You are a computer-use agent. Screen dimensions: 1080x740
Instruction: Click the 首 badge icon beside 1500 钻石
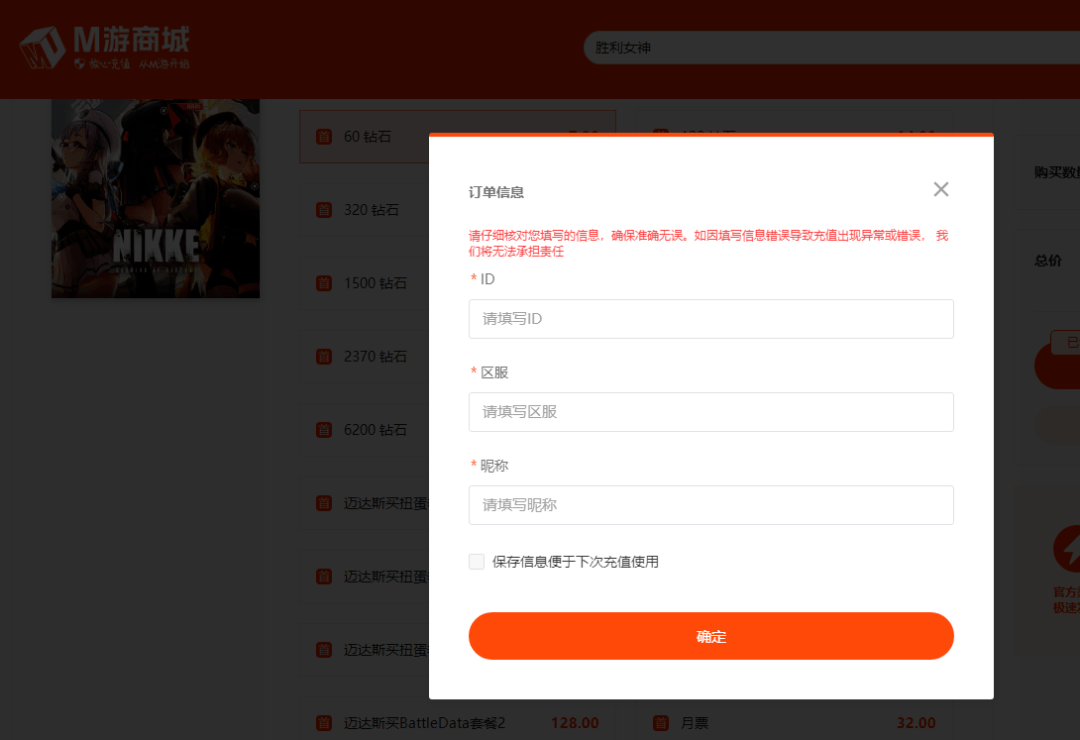click(x=324, y=283)
